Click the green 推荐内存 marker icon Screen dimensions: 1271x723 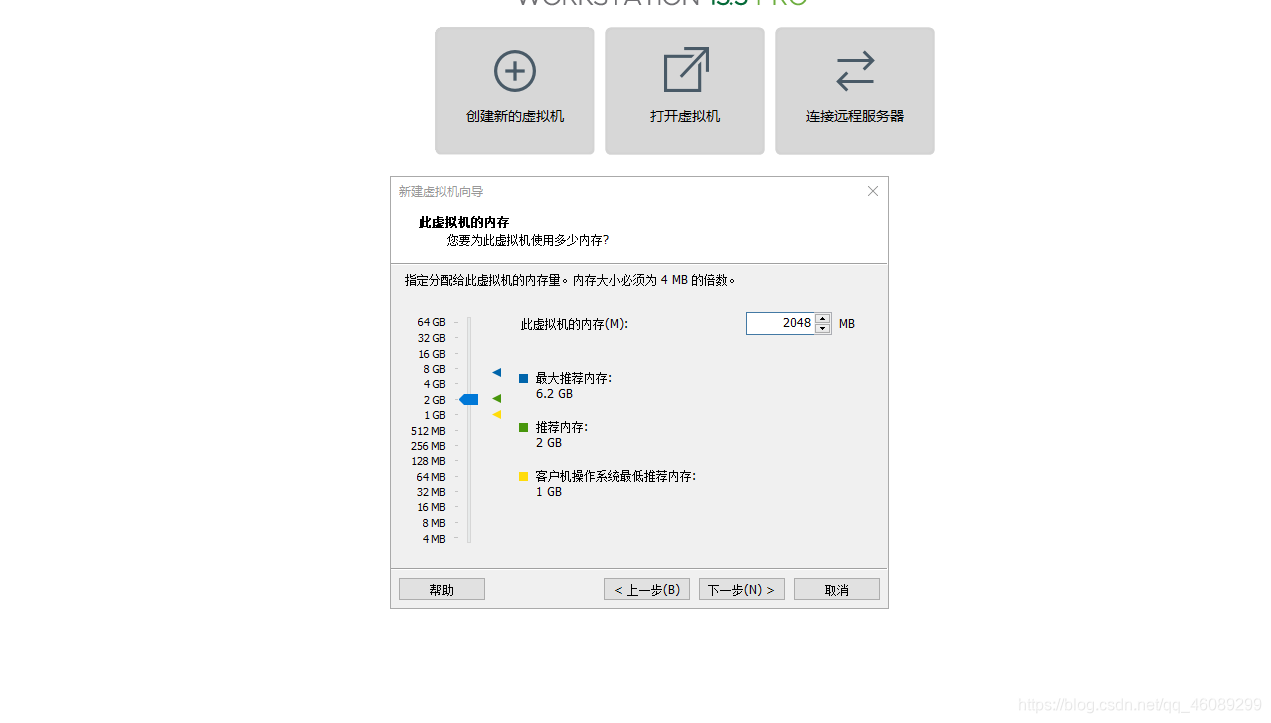click(x=523, y=427)
